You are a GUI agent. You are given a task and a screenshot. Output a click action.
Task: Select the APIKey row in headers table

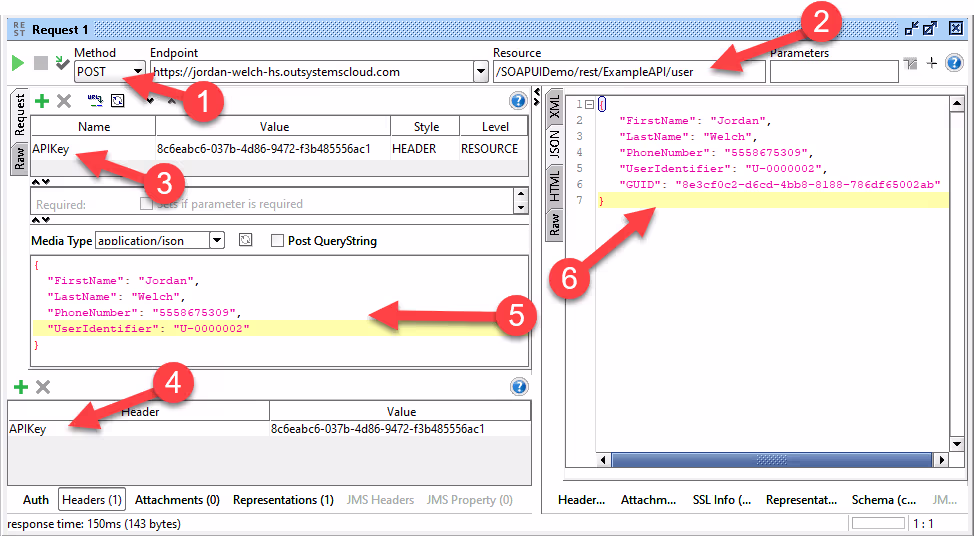pos(270,429)
